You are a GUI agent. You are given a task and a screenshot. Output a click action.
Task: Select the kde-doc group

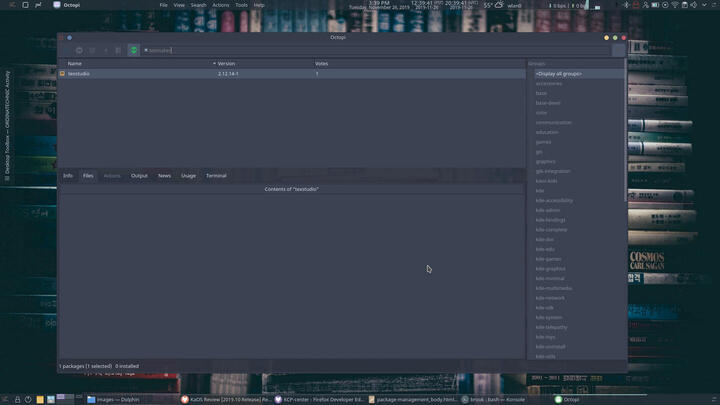coord(545,239)
